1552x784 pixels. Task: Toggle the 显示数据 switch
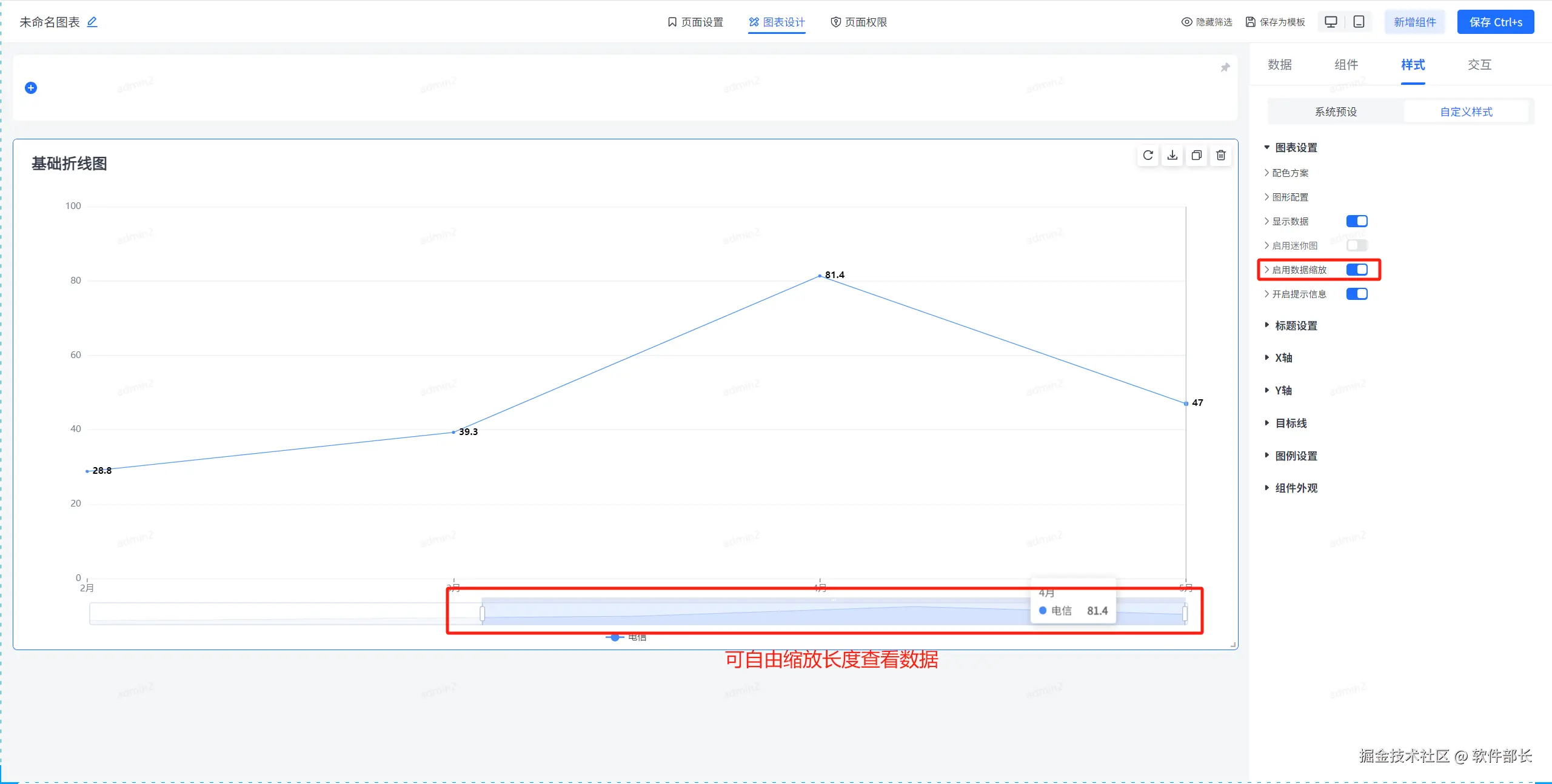(x=1357, y=221)
